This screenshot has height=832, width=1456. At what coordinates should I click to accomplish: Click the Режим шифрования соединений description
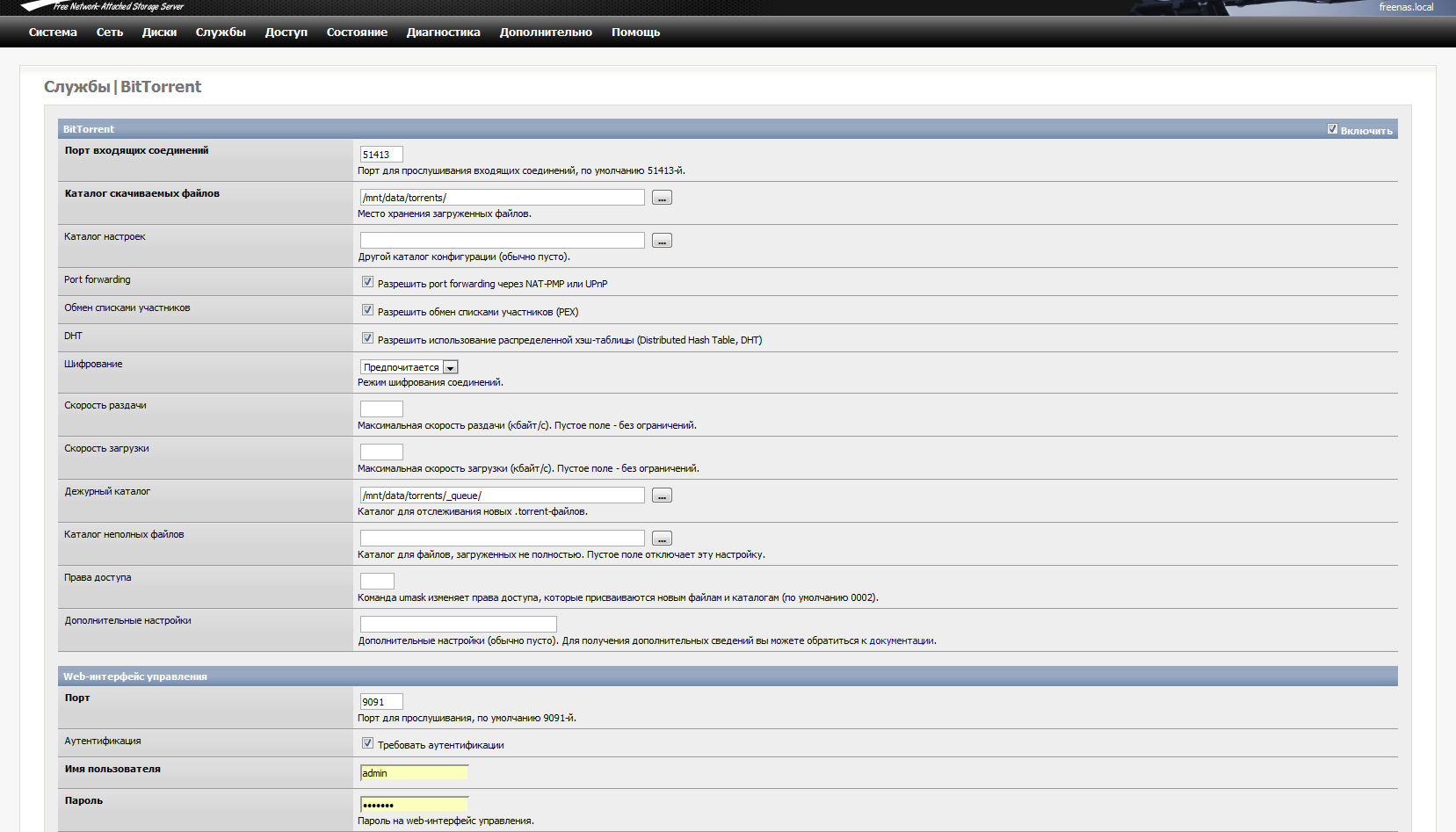coord(431,382)
